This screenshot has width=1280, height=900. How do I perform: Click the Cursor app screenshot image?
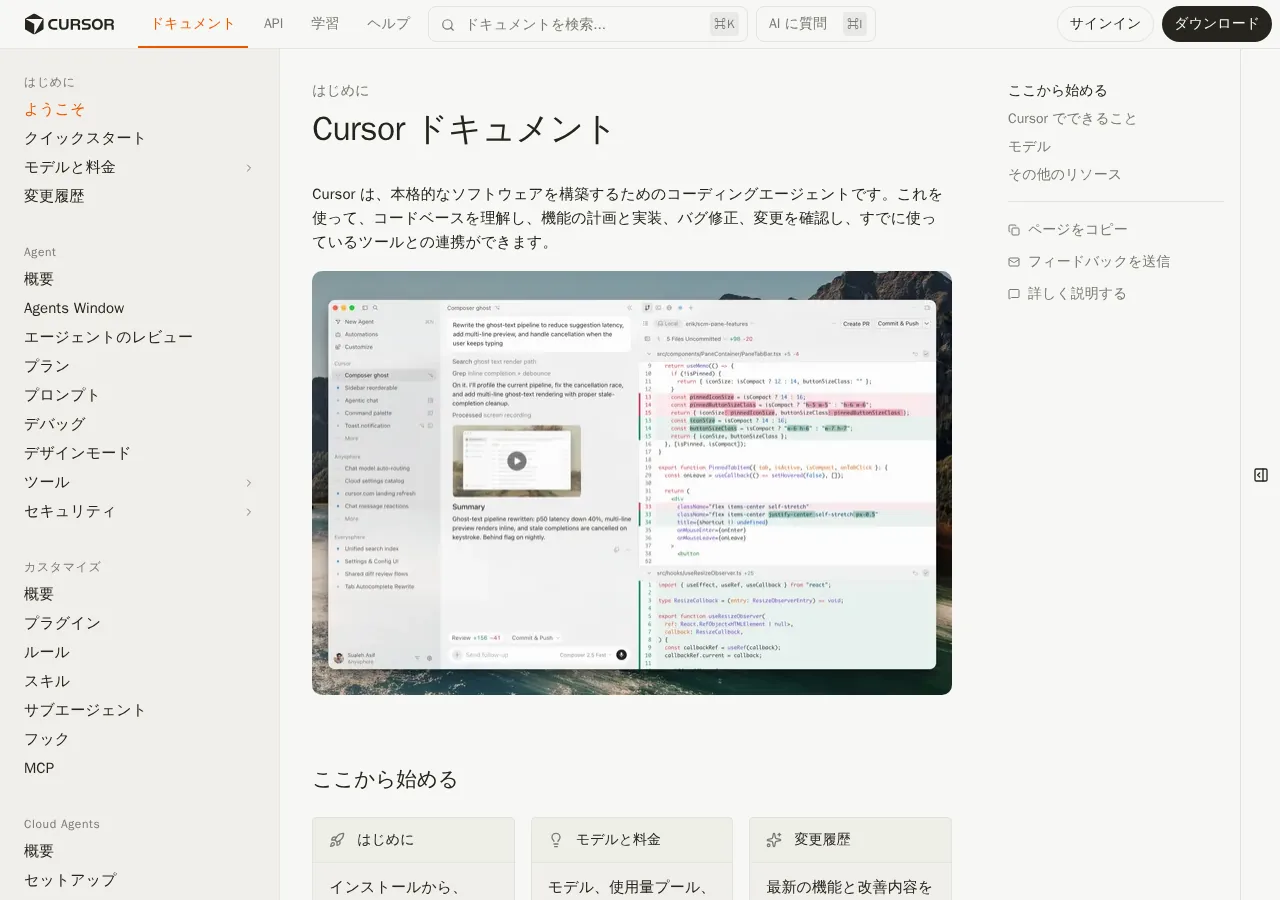pyautogui.click(x=632, y=483)
